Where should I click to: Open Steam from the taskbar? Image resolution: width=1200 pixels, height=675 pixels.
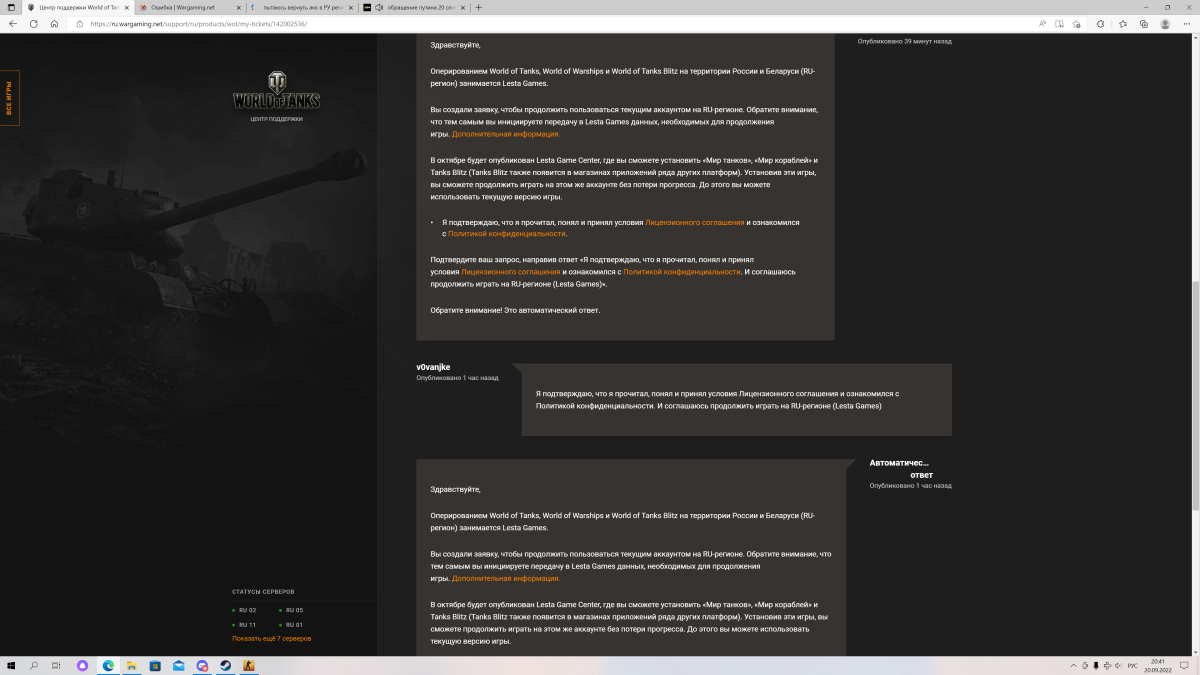click(x=225, y=665)
